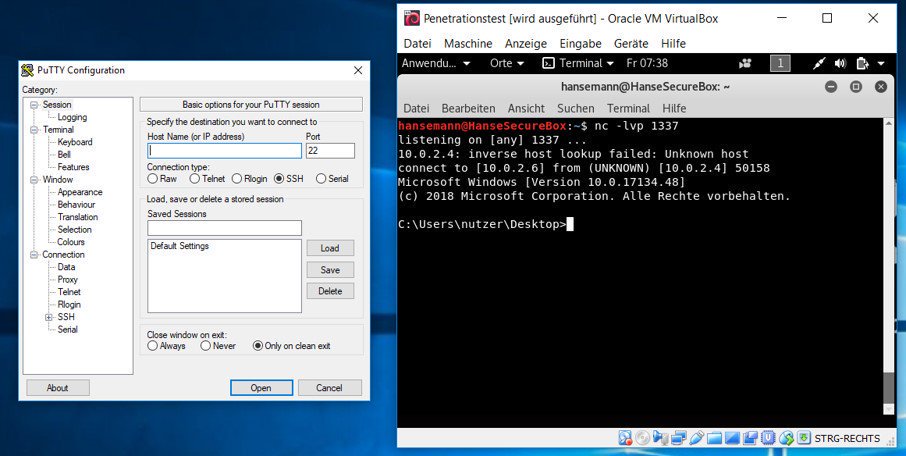Collapse the Session tree node
Screen dimensions: 906x456
point(34,105)
